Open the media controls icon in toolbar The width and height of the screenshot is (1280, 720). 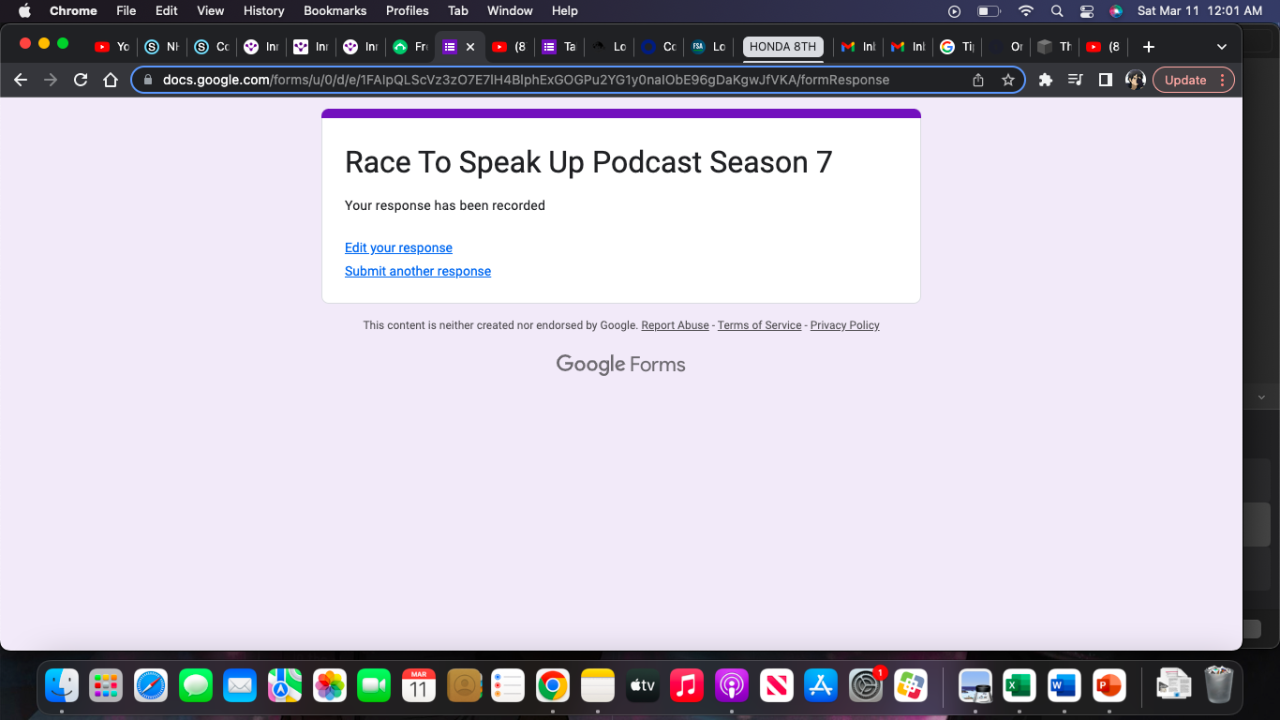point(1075,80)
